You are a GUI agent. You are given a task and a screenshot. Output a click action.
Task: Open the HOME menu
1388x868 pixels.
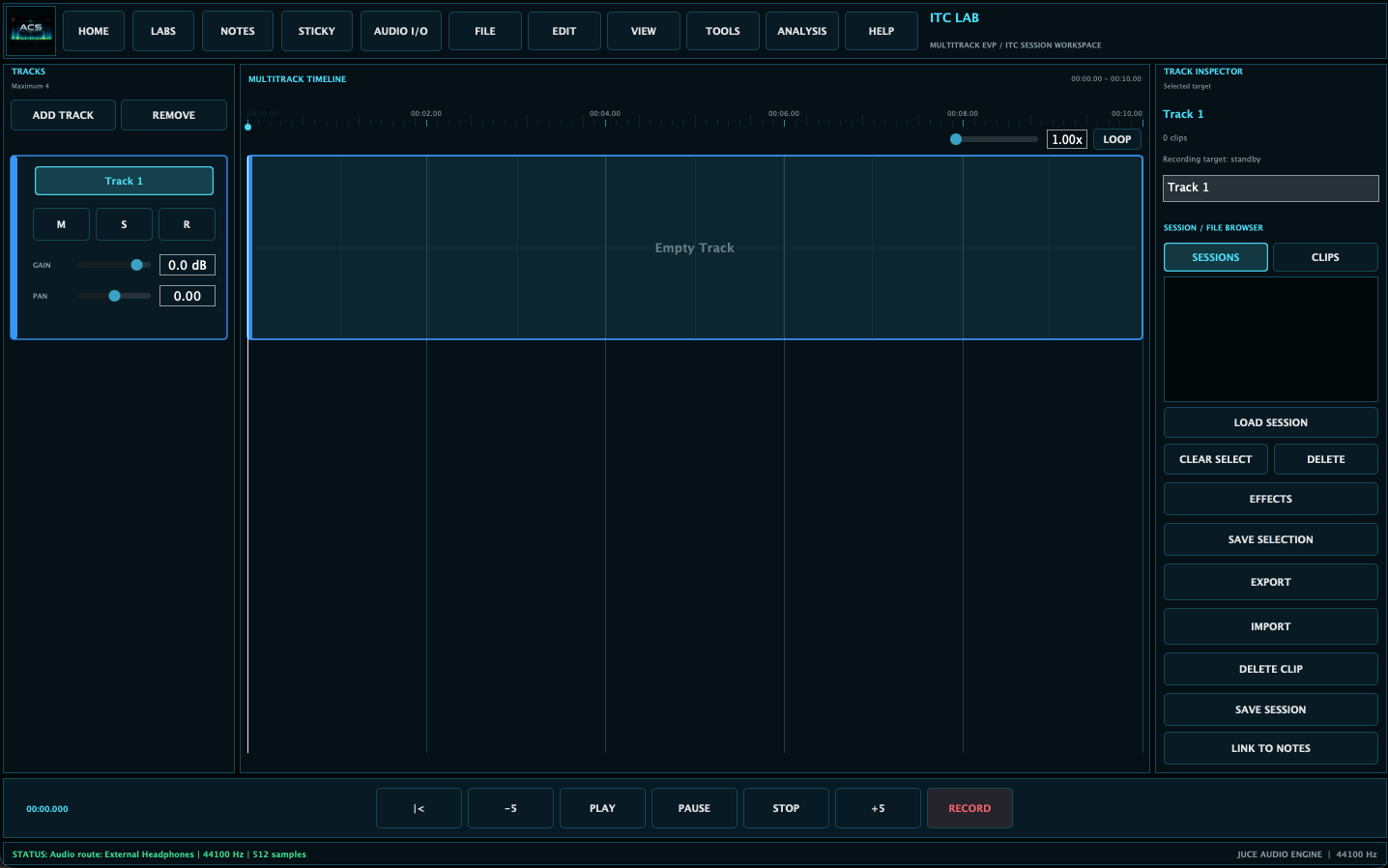click(94, 31)
